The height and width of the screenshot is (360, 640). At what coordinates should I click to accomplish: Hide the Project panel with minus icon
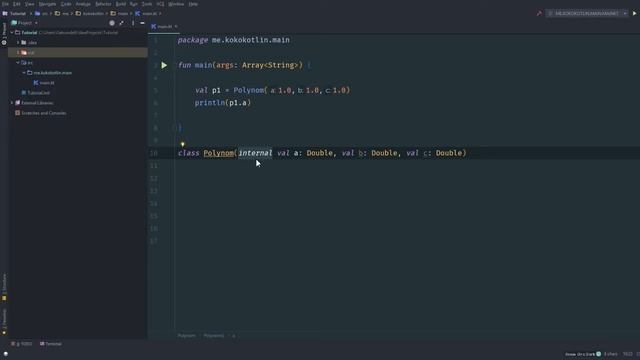[x=142, y=23]
